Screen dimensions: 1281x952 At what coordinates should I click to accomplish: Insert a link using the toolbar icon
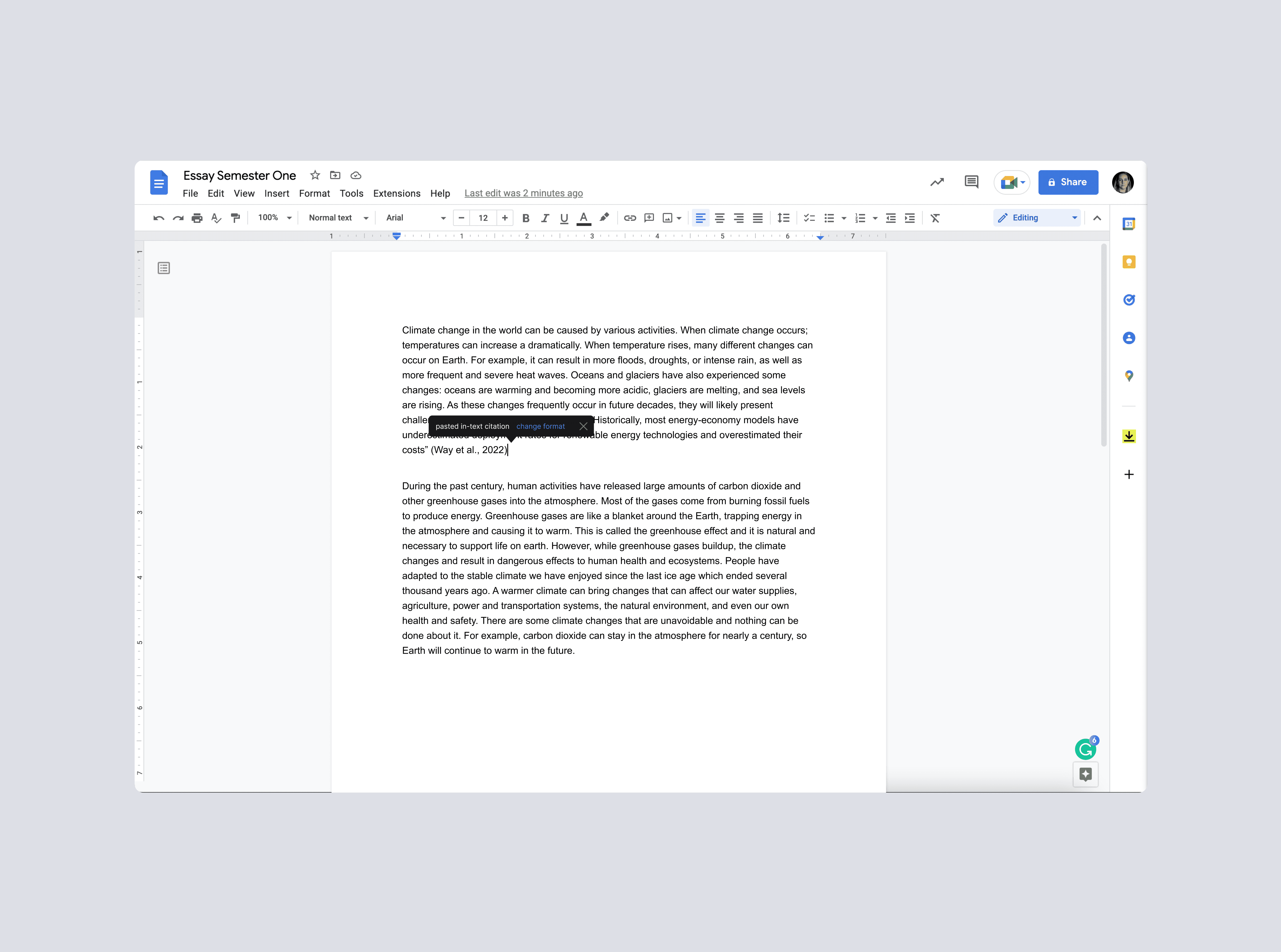tap(630, 218)
